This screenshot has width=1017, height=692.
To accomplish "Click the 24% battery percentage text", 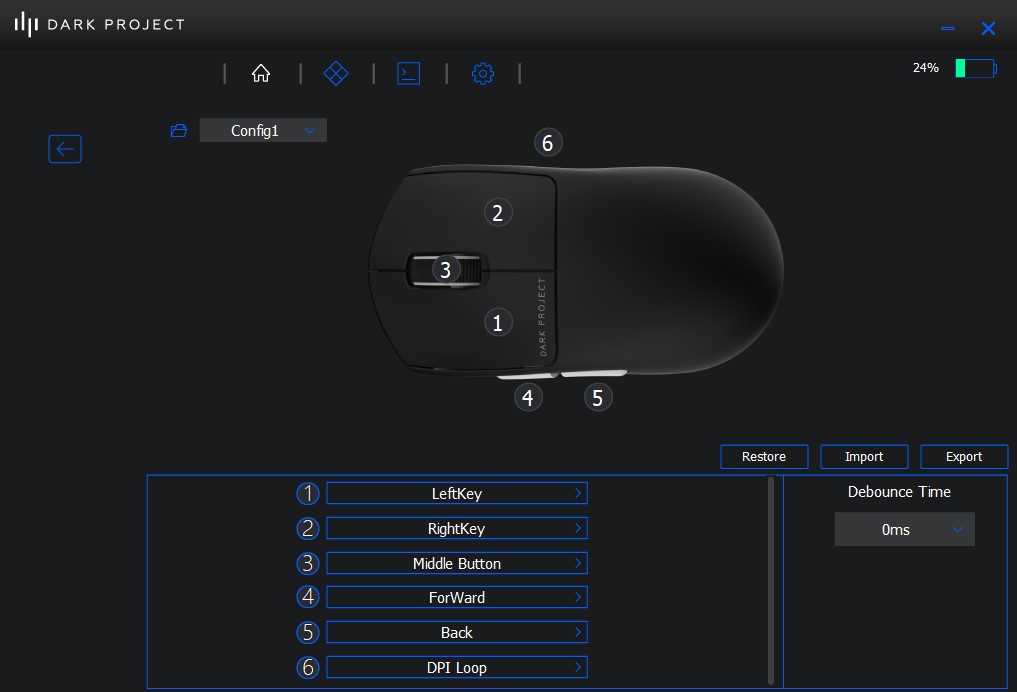I will [926, 68].
